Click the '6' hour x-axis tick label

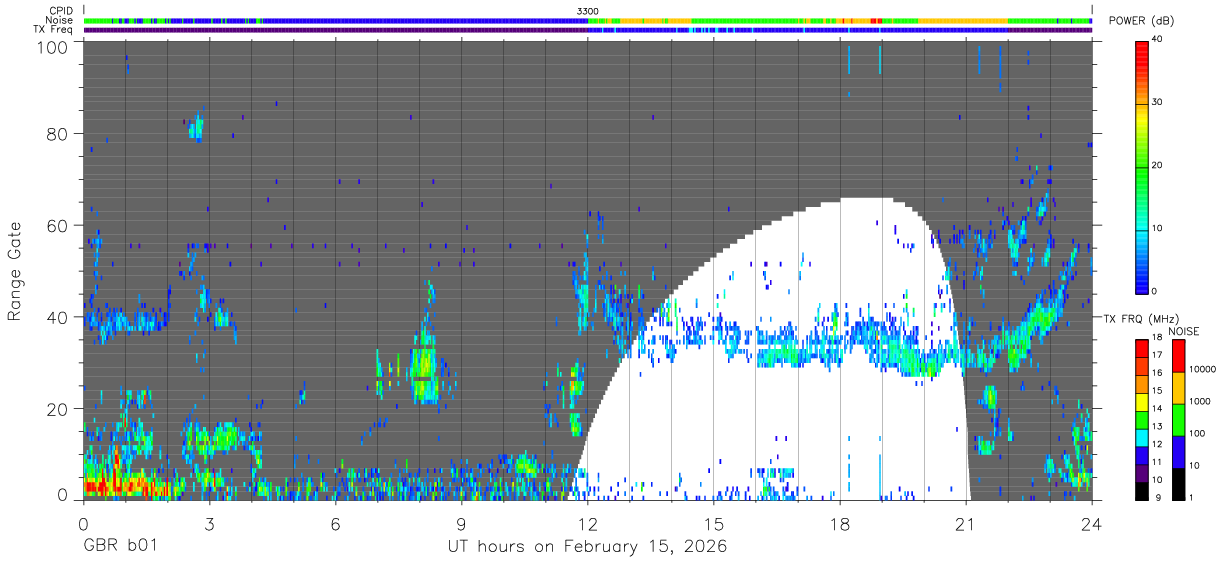click(336, 524)
